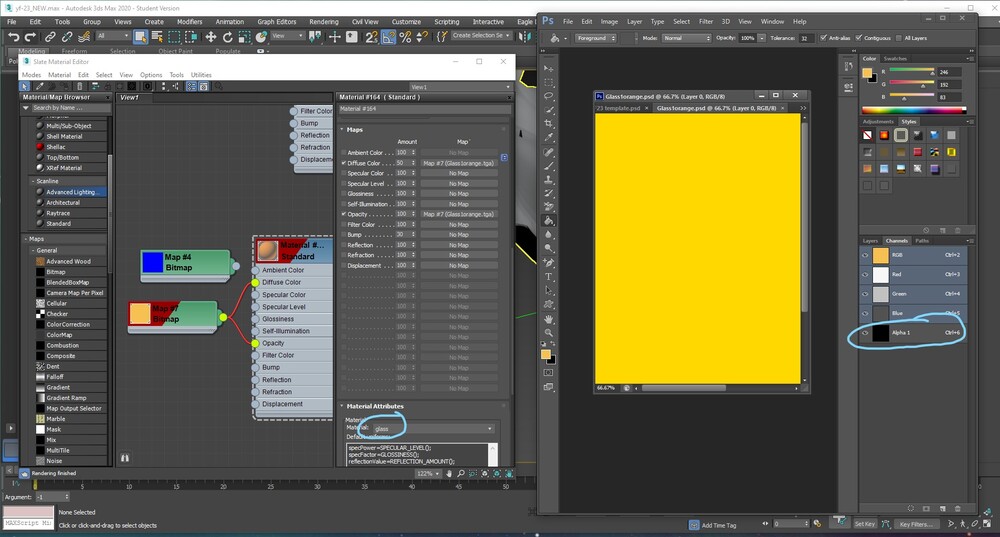Image resolution: width=1000 pixels, height=537 pixels.
Task: Hide the Alpha 1 channel visibility
Action: (866, 332)
